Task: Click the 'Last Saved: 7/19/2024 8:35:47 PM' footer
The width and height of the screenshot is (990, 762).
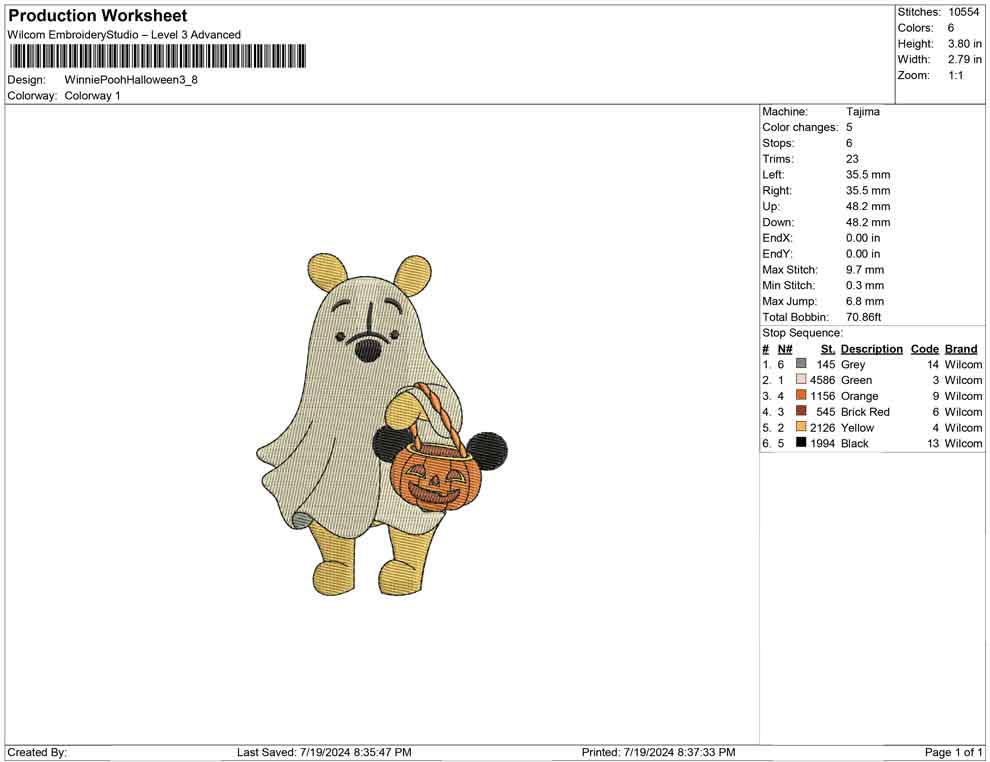Action: (x=324, y=752)
